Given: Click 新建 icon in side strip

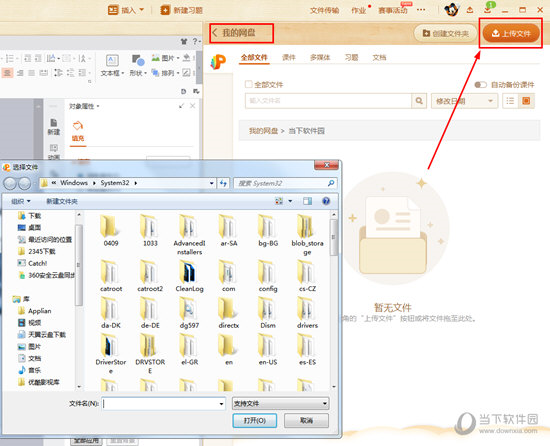Looking at the screenshot, I should pos(54,127).
